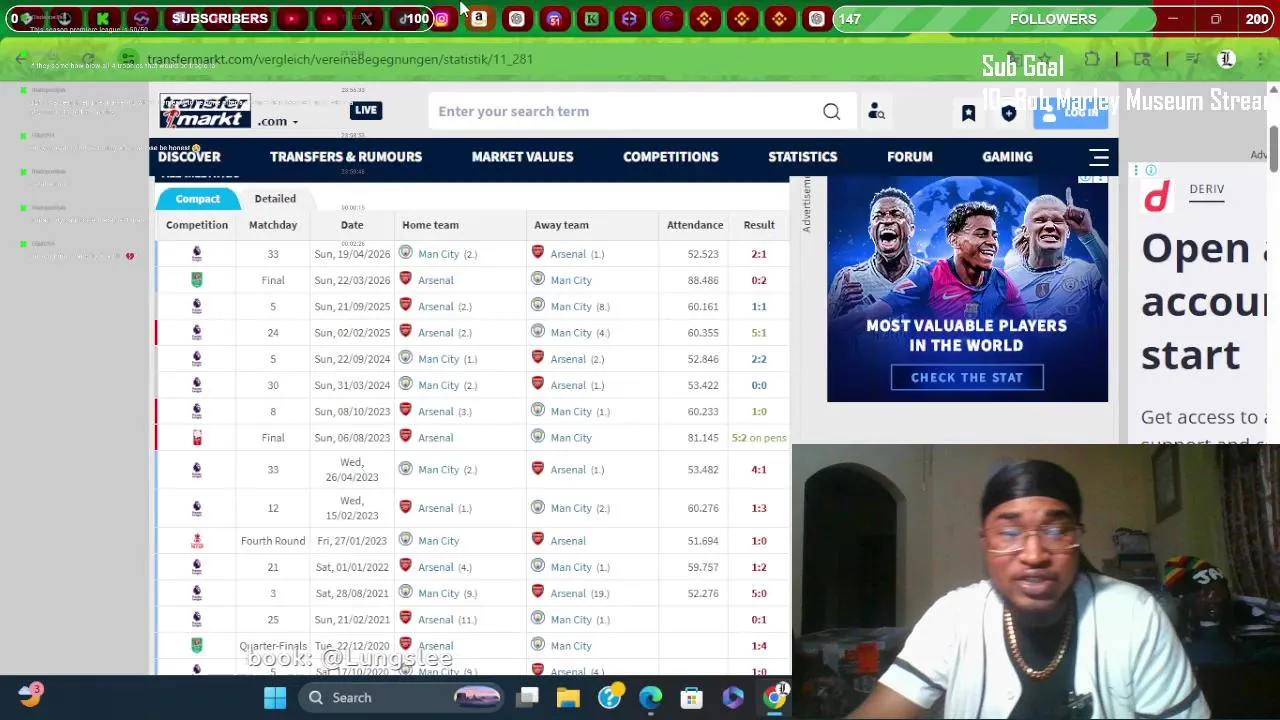Open the Transfermarkt logo home link
Viewport: 1280px width, 720px height.
coord(205,111)
